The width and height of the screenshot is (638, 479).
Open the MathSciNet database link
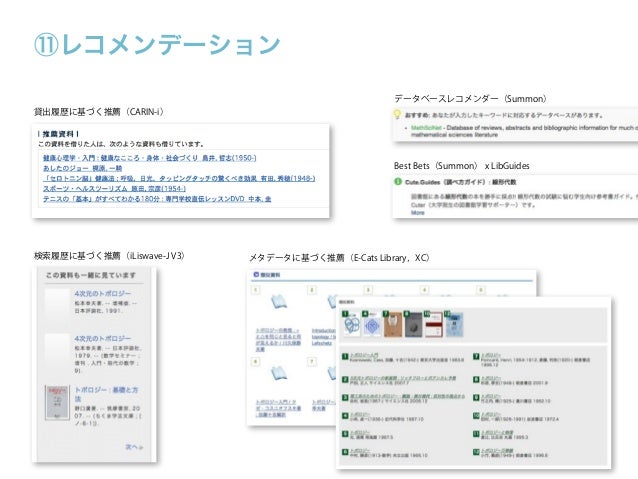pyautogui.click(x=426, y=128)
